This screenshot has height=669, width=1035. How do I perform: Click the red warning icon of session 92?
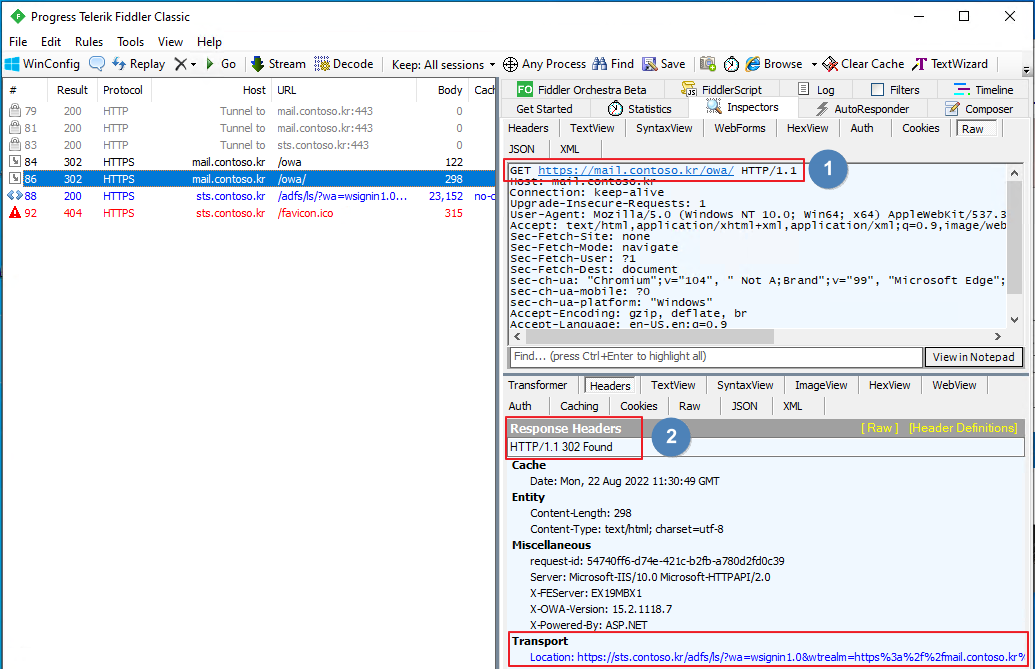pos(15,213)
